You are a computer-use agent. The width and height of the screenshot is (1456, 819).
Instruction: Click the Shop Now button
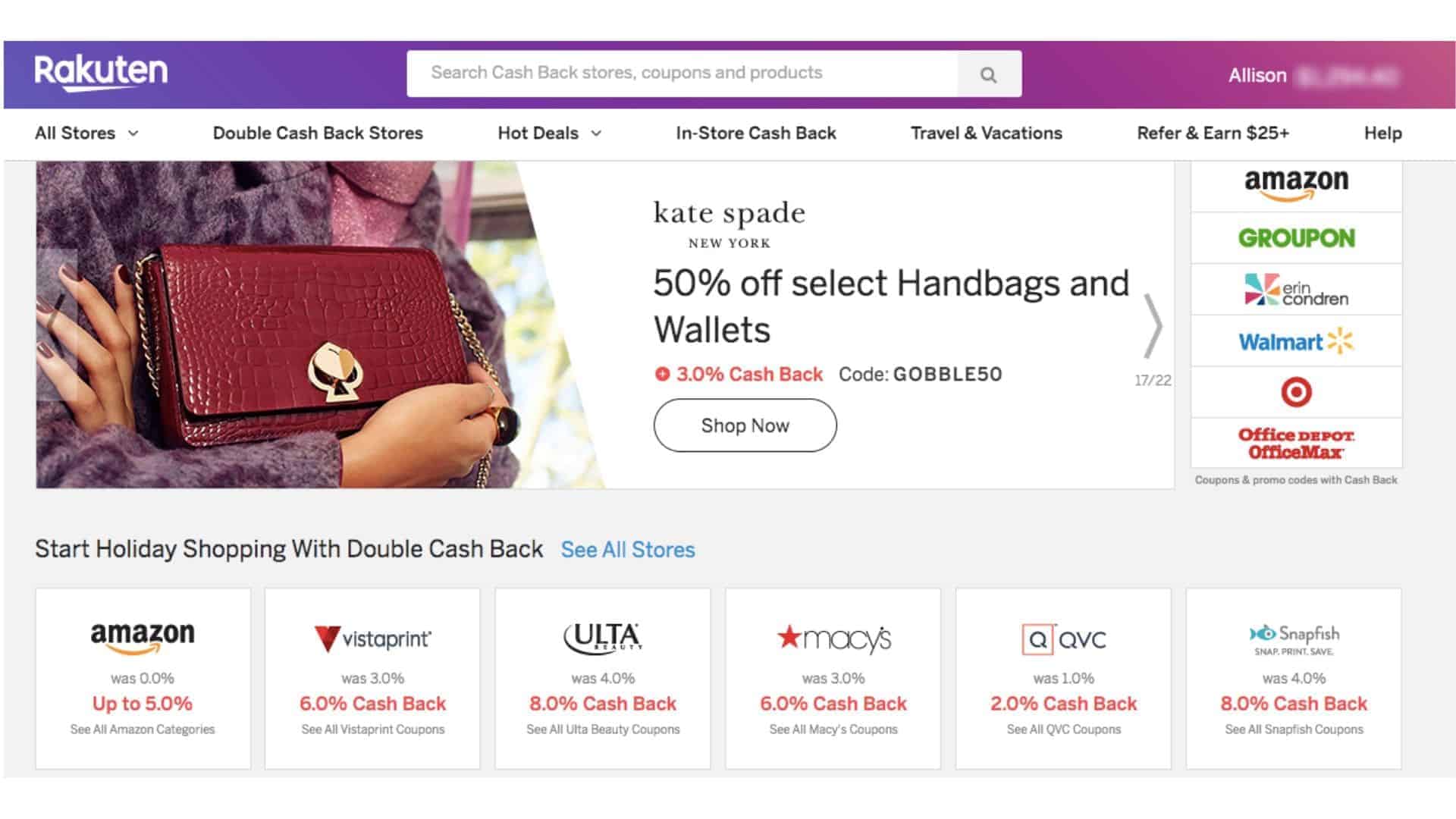745,425
